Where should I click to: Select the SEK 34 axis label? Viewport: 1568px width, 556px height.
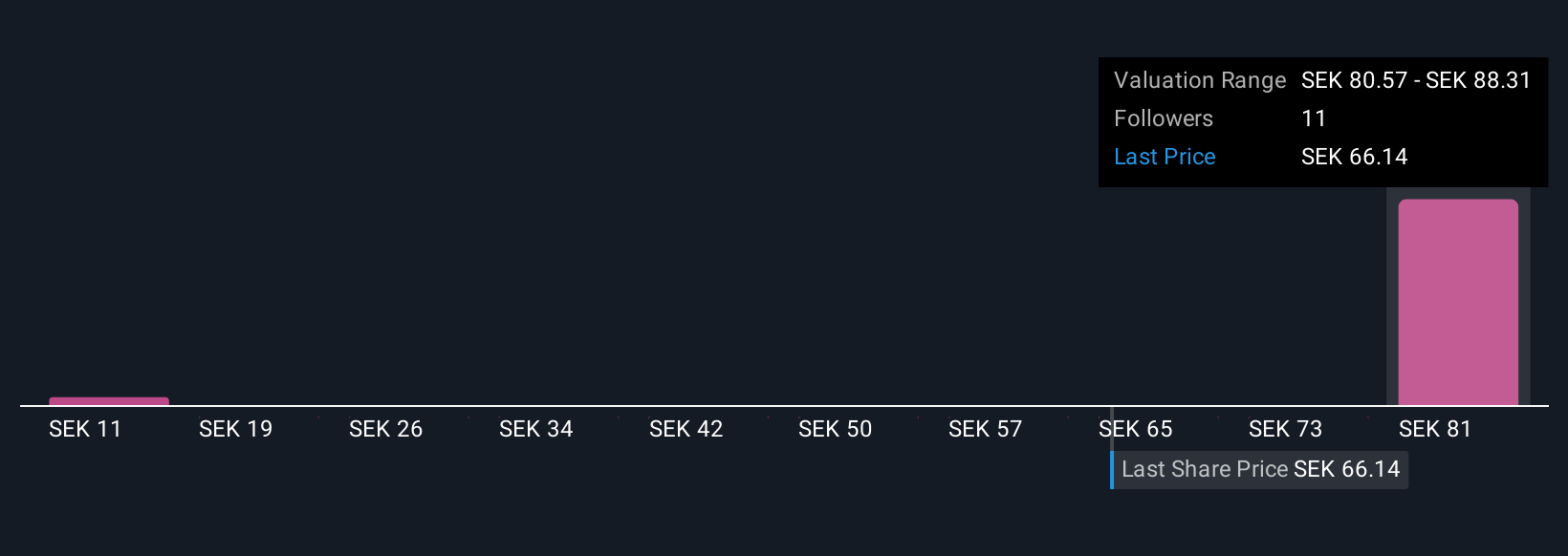click(x=535, y=429)
